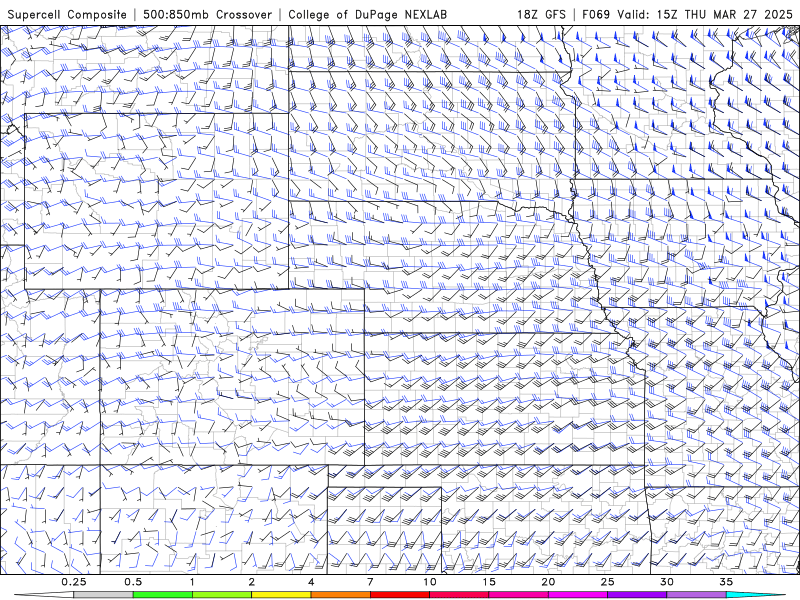The height and width of the screenshot is (600, 800).
Task: Click the "500:850mb Crossover" header text
Action: pos(207,14)
